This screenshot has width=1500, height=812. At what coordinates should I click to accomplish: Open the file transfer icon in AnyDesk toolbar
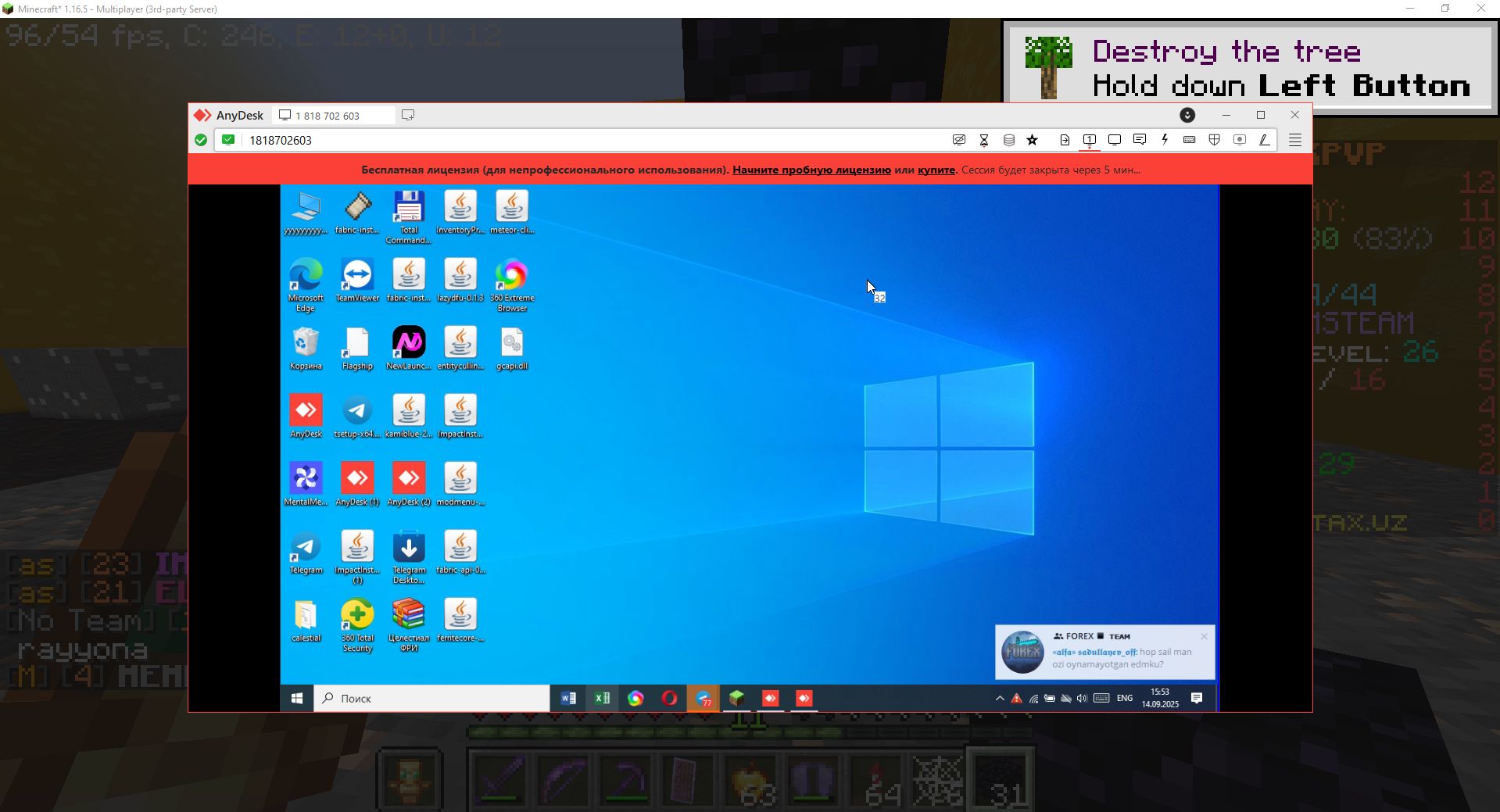tap(1065, 140)
